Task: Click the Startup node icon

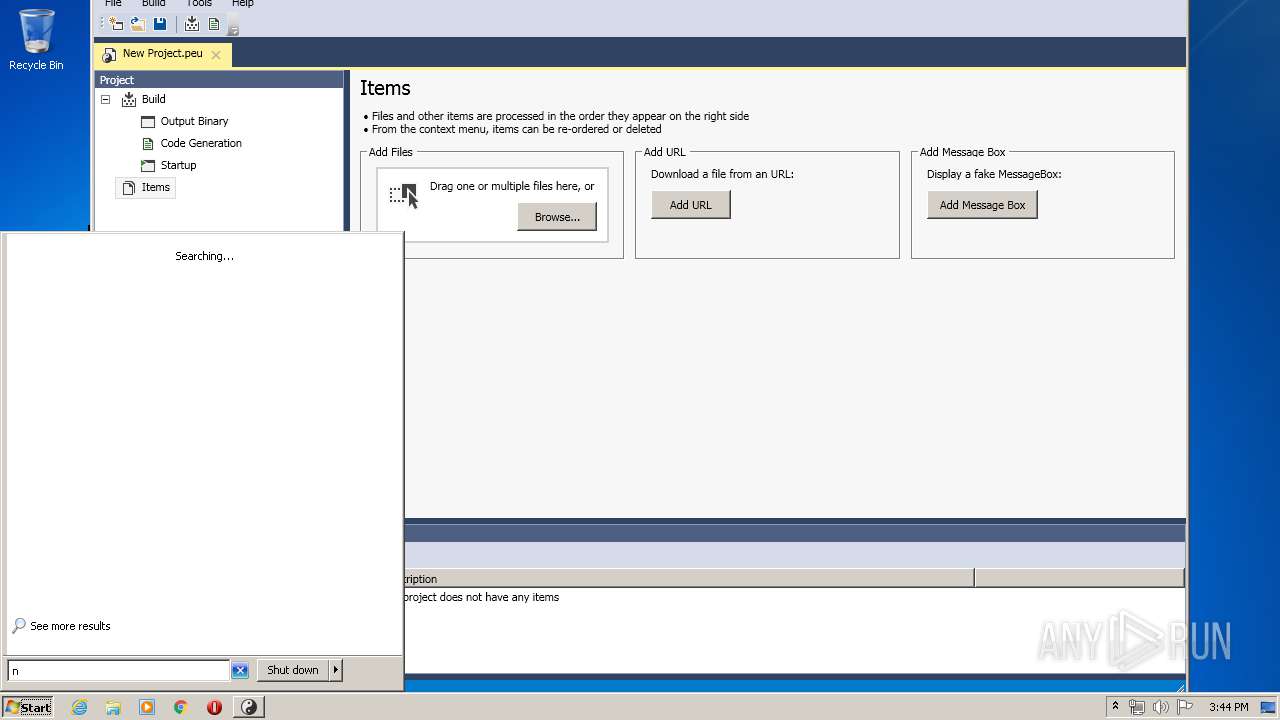Action: click(148, 165)
